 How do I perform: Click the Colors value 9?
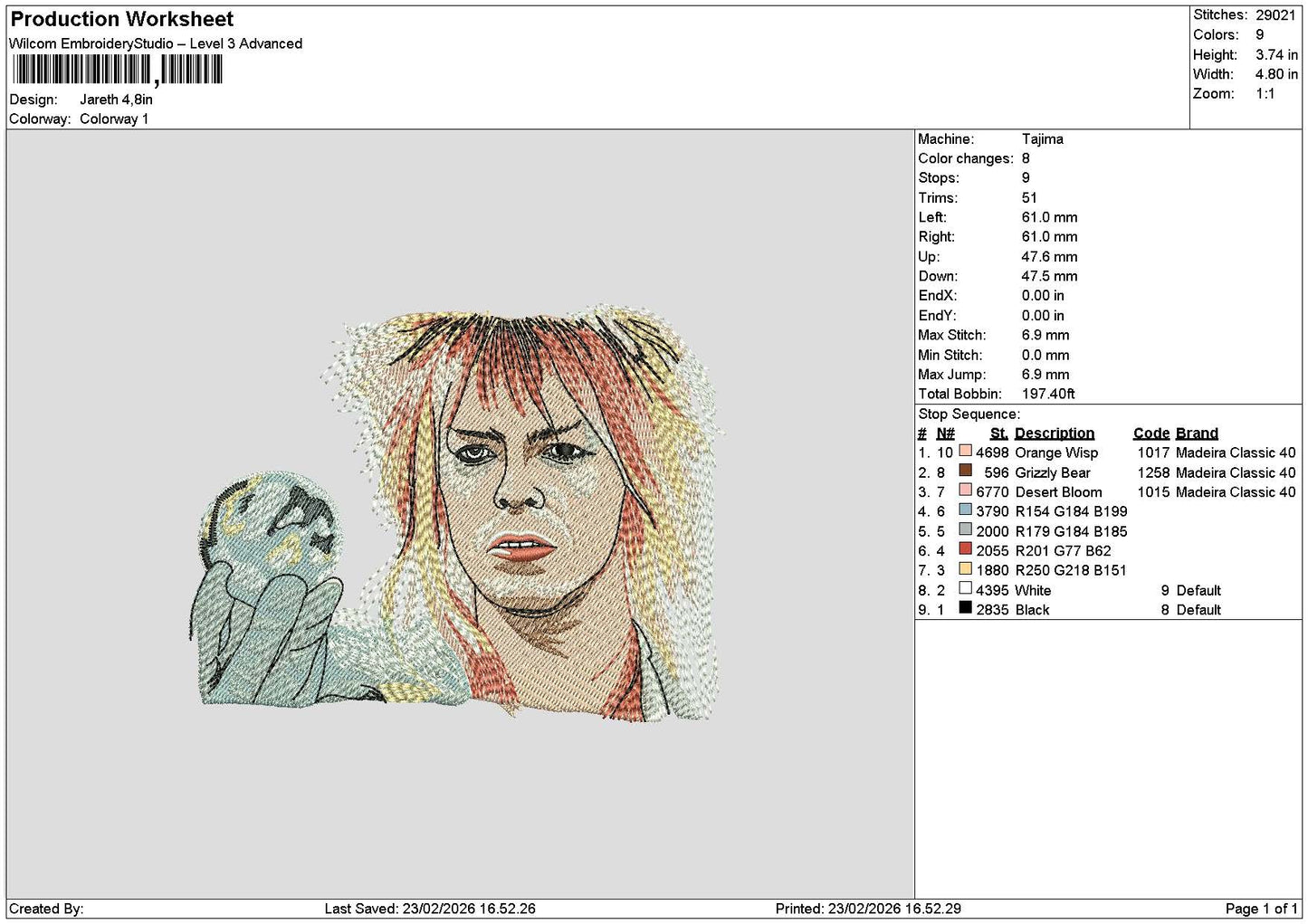1259,34
